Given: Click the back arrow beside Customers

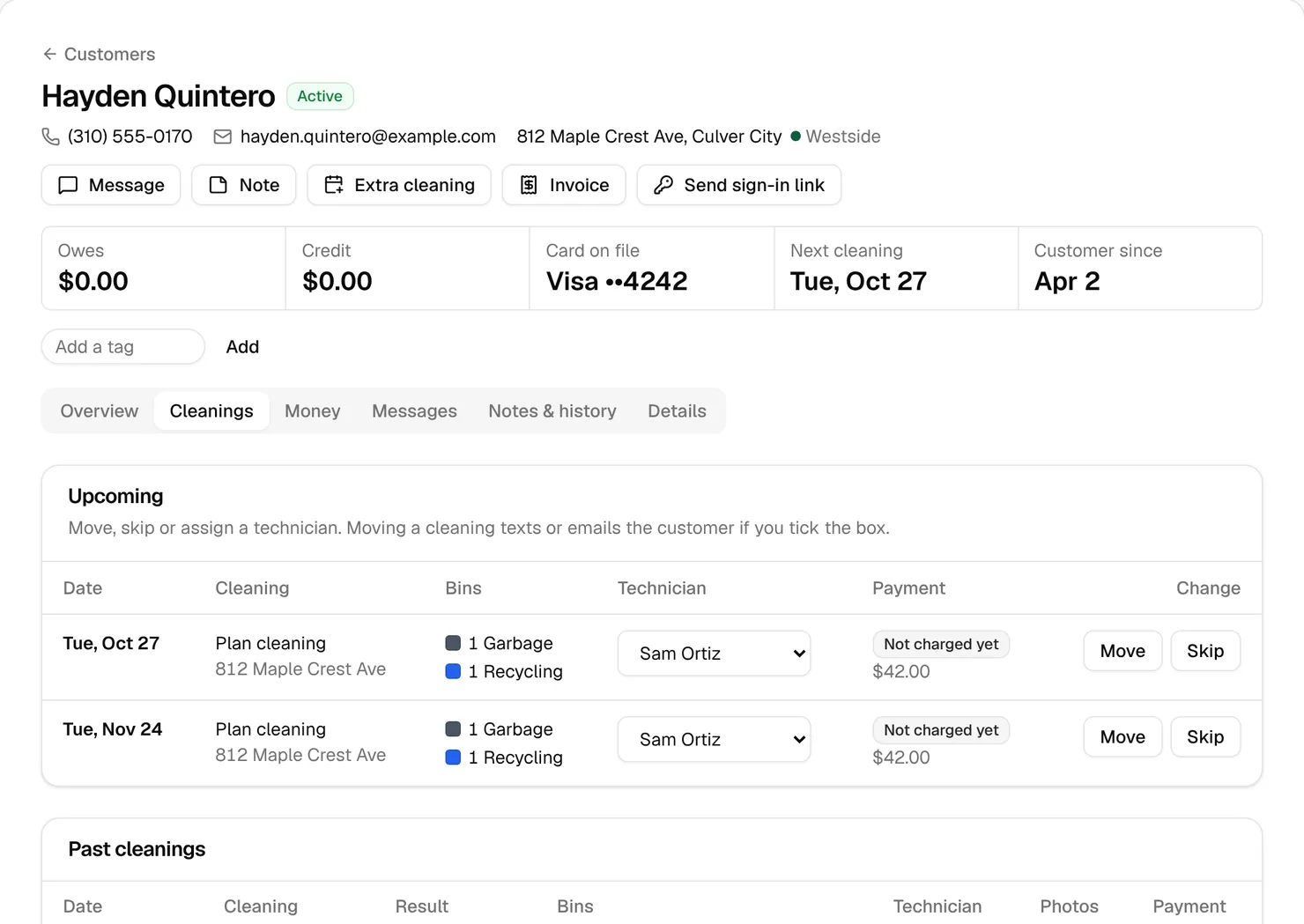Looking at the screenshot, I should (x=49, y=55).
